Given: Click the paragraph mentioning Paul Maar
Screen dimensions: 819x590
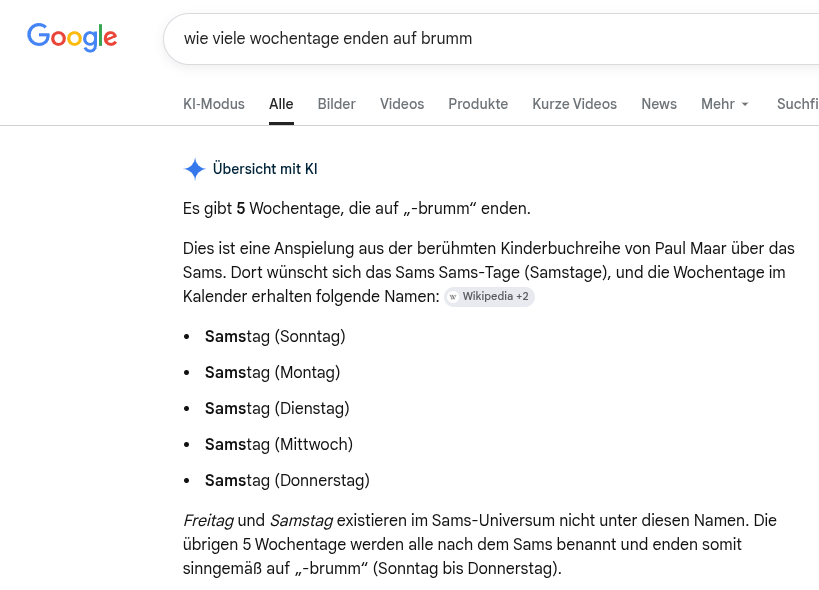Looking at the screenshot, I should click(489, 273).
